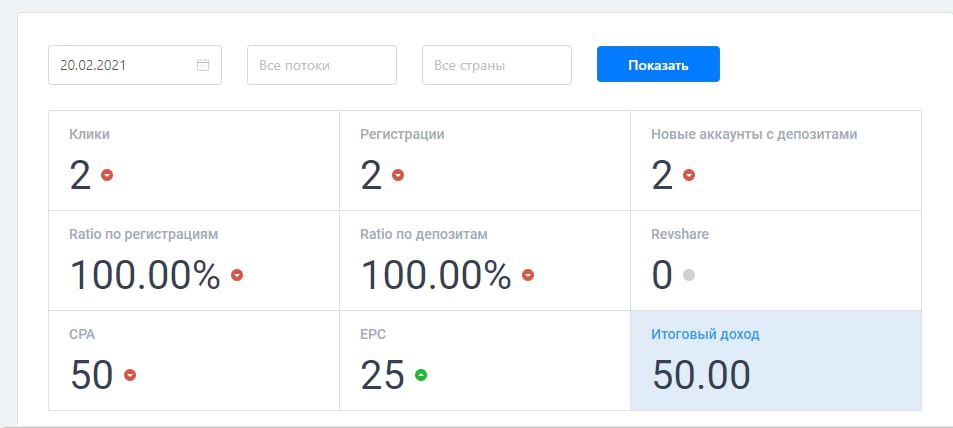Click red indicator for Ratio по депозитам
953x428 pixels.
click(x=528, y=275)
